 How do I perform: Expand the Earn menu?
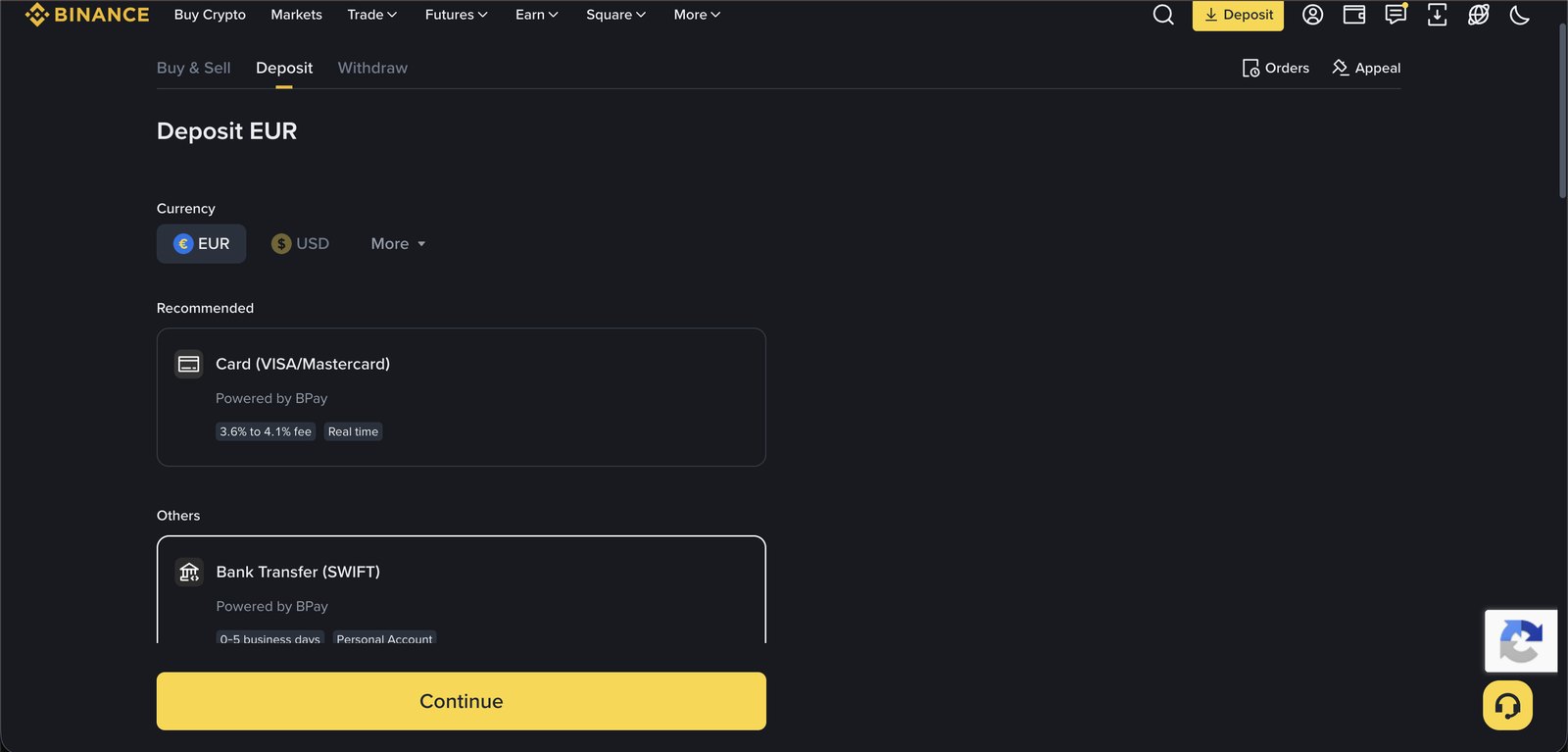pos(537,15)
